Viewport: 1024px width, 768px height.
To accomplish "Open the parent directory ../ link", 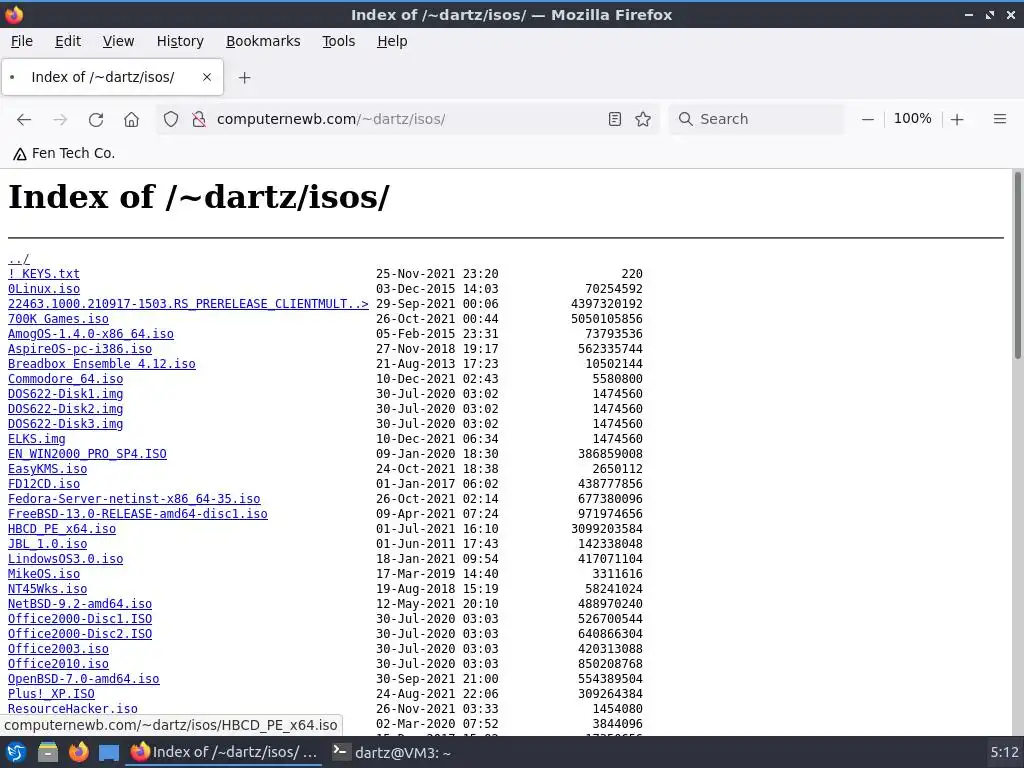I will pos(18,259).
